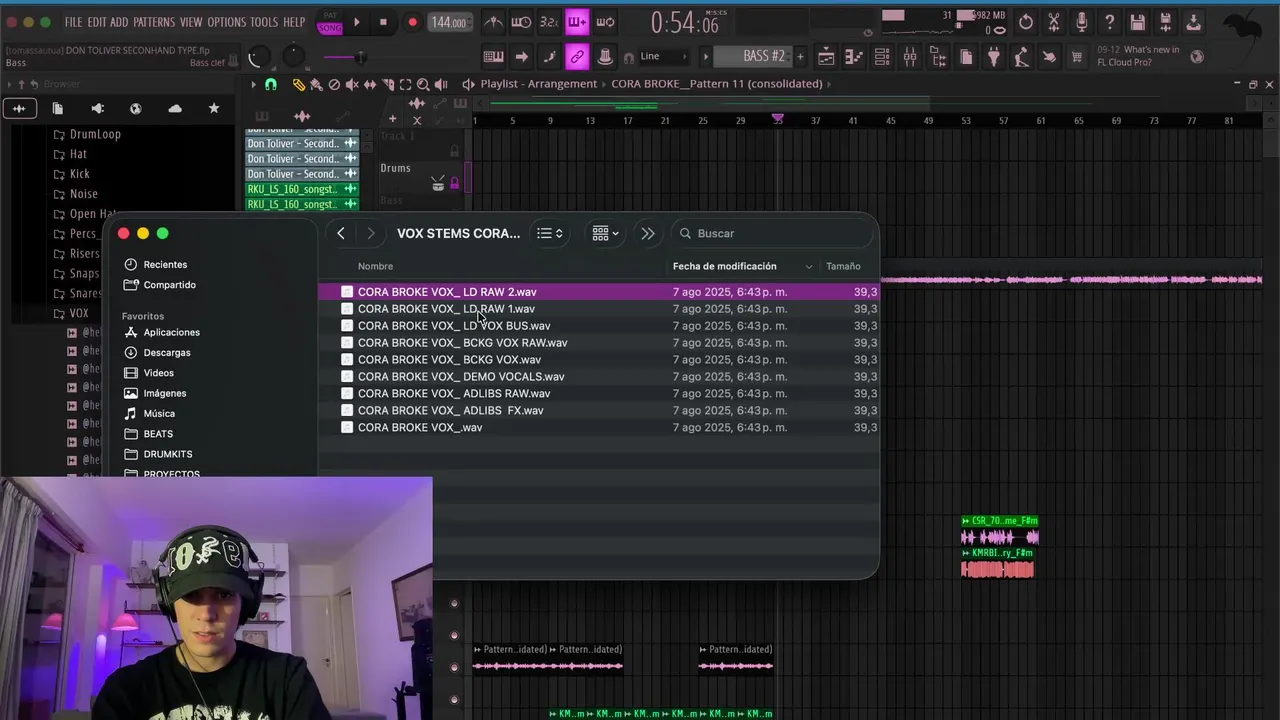
Task: Select the playlist pencil draw tool
Action: click(298, 85)
